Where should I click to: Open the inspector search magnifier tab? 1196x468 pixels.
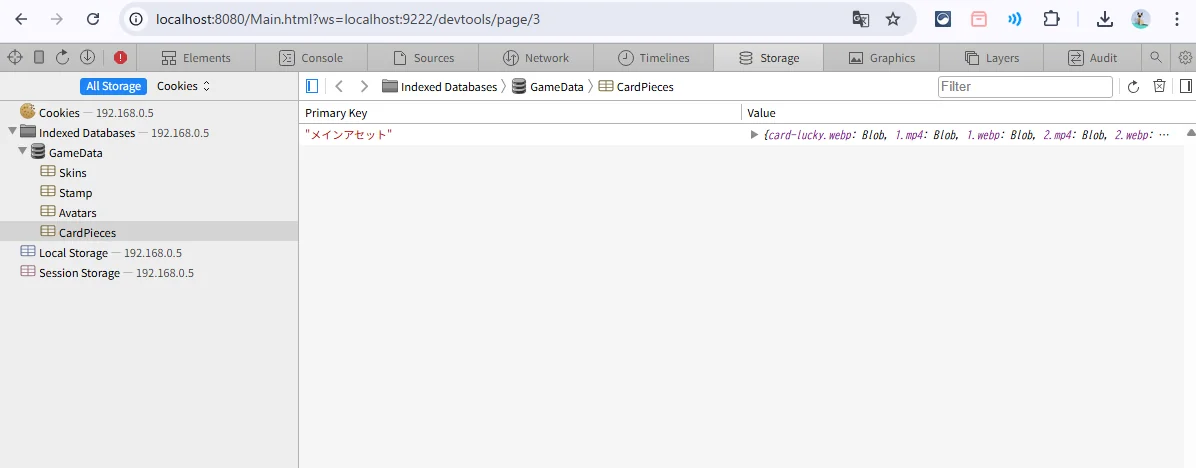pyautogui.click(x=1156, y=58)
